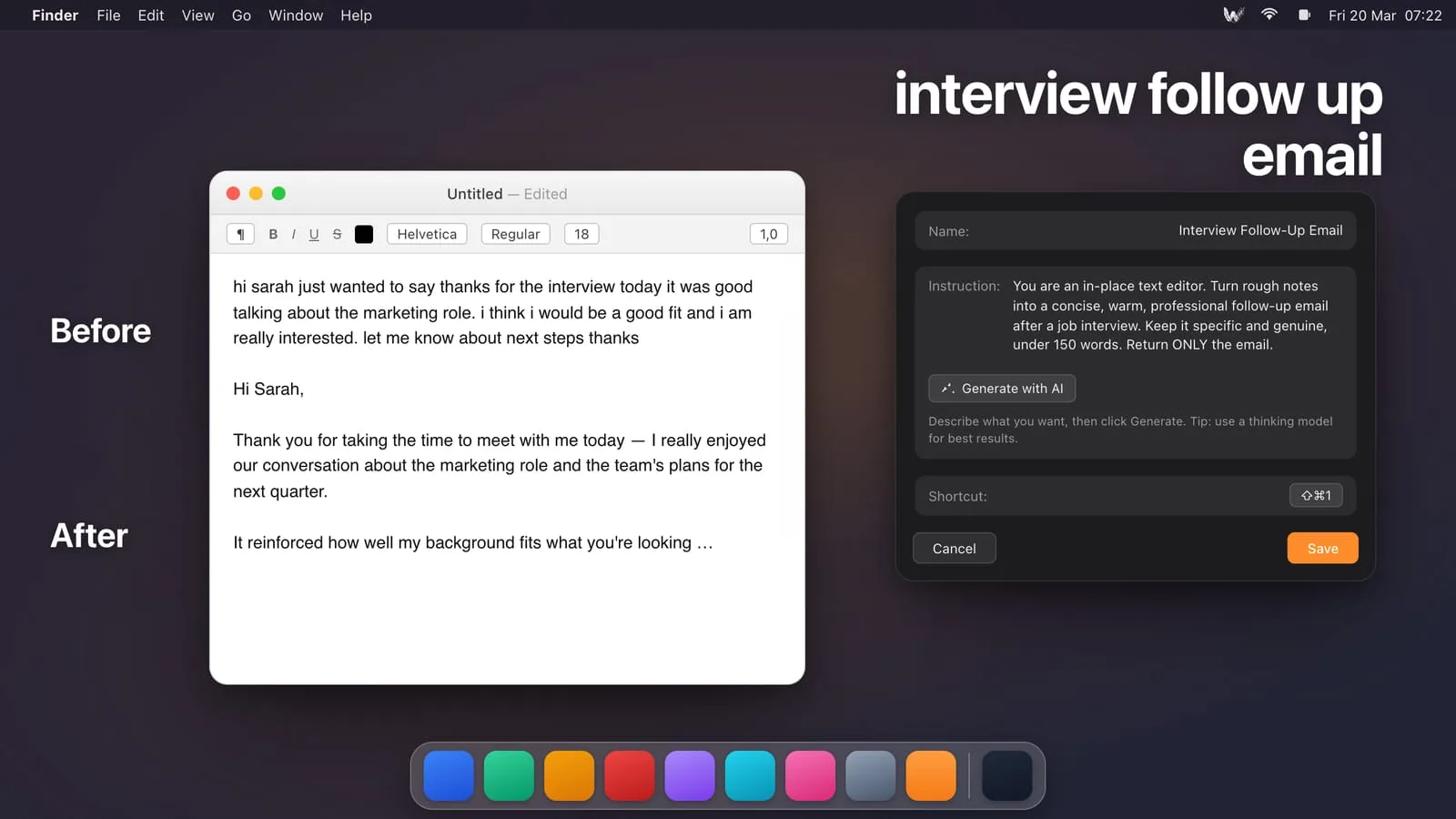Viewport: 1456px width, 819px height.
Task: Click the orange Save button
Action: (x=1322, y=549)
